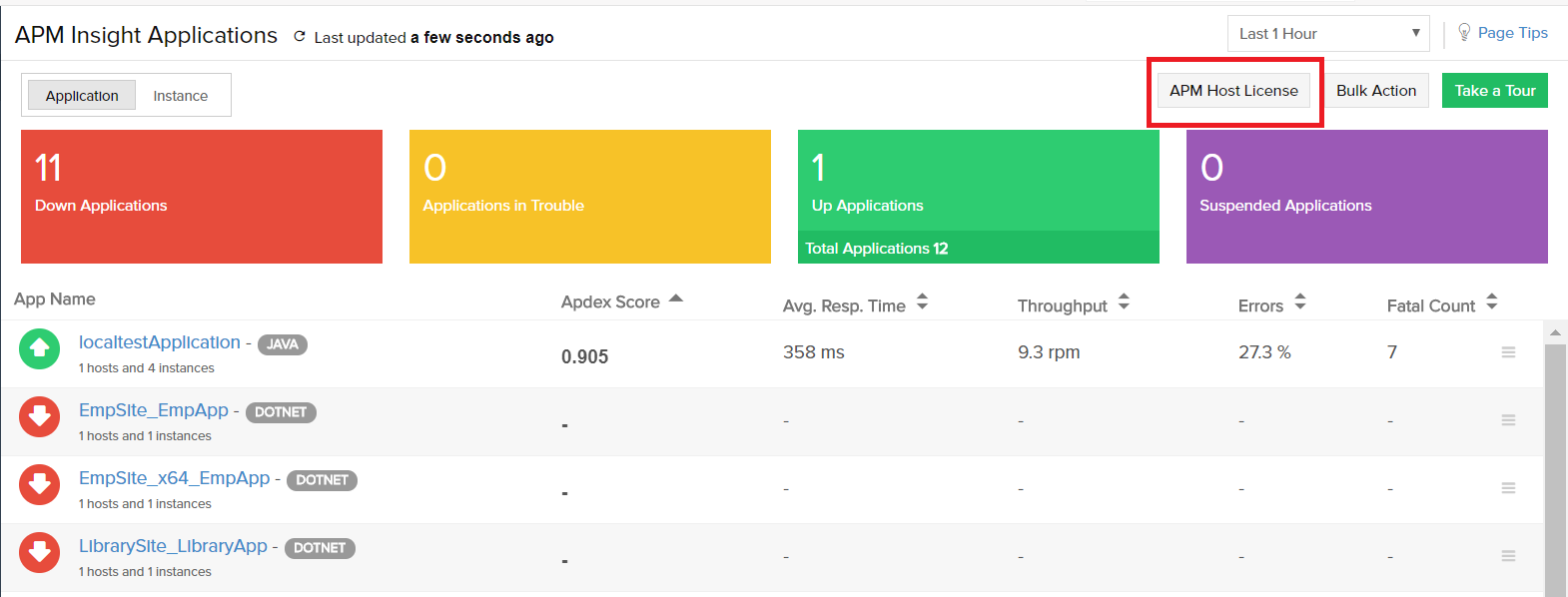Open the Last 1 Hour time dropdown
The height and width of the screenshot is (597, 1568).
(x=1327, y=34)
